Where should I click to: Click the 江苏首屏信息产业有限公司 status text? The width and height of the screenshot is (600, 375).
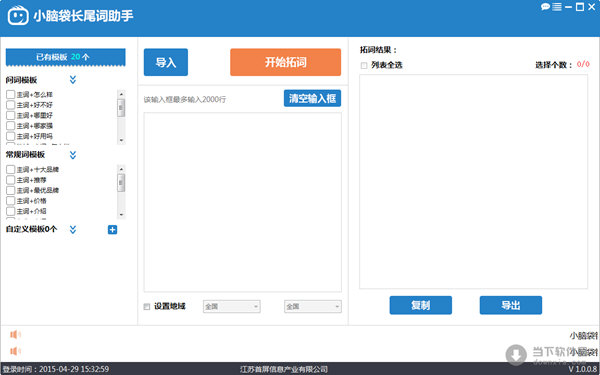pos(284,369)
